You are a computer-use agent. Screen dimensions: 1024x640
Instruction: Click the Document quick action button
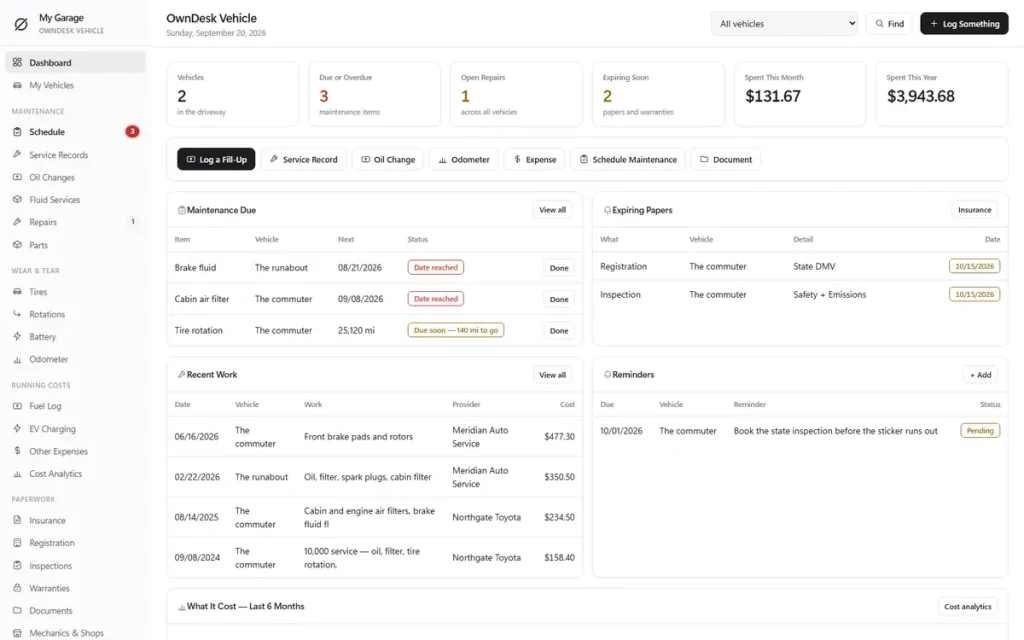(x=726, y=159)
